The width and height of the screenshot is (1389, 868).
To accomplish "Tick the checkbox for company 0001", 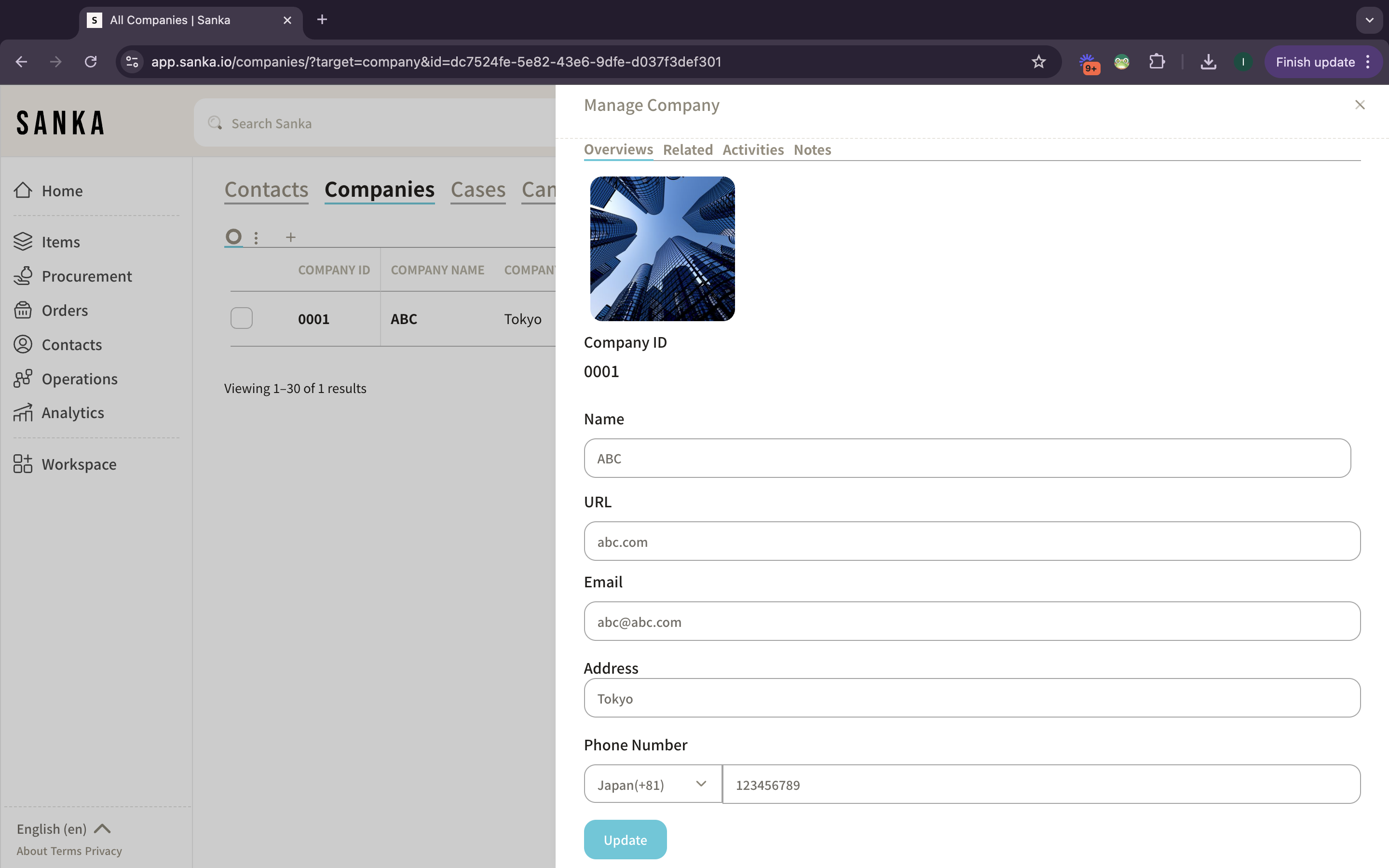I will coord(242,318).
